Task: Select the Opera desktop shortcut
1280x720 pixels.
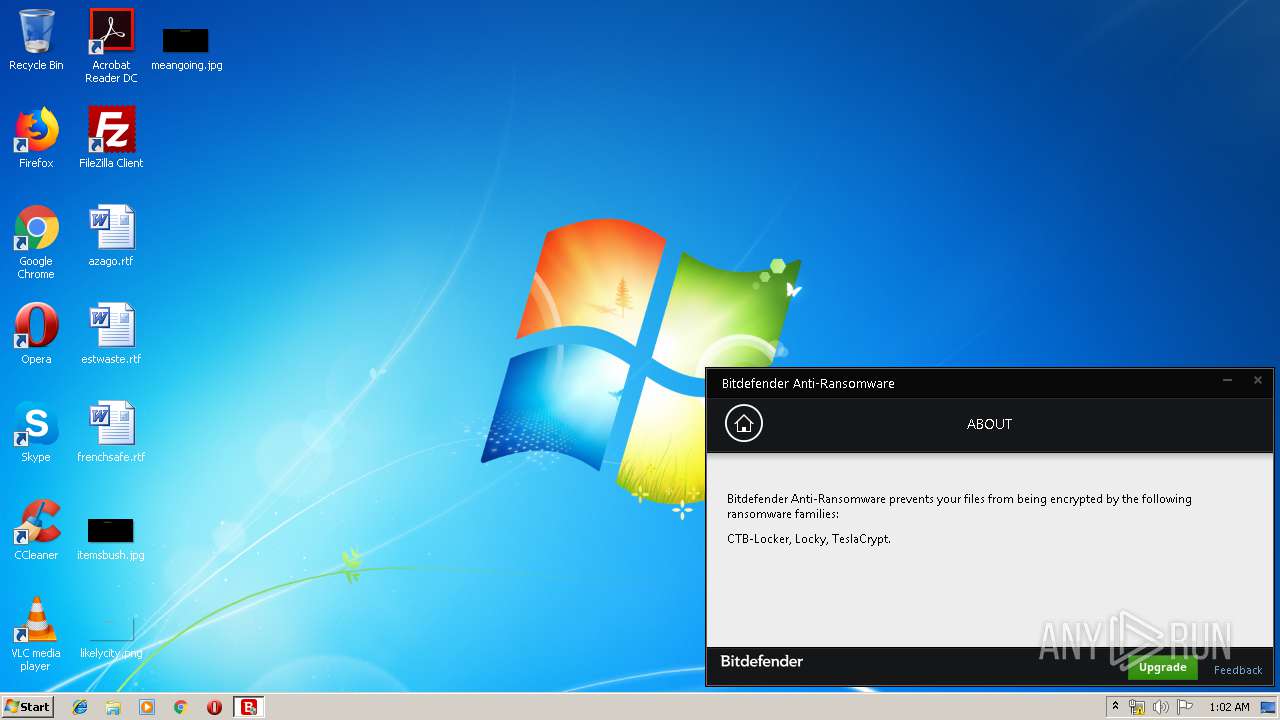Action: pos(36,334)
